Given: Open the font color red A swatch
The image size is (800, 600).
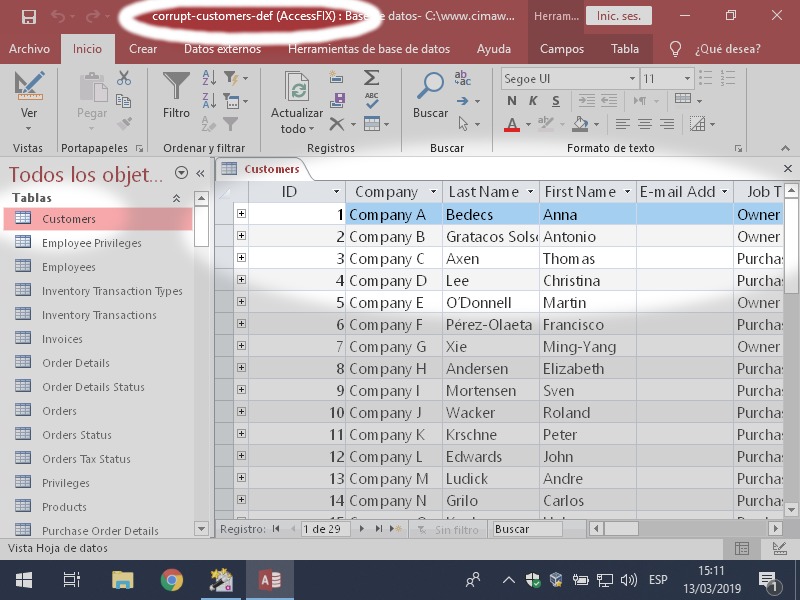Looking at the screenshot, I should point(512,124).
